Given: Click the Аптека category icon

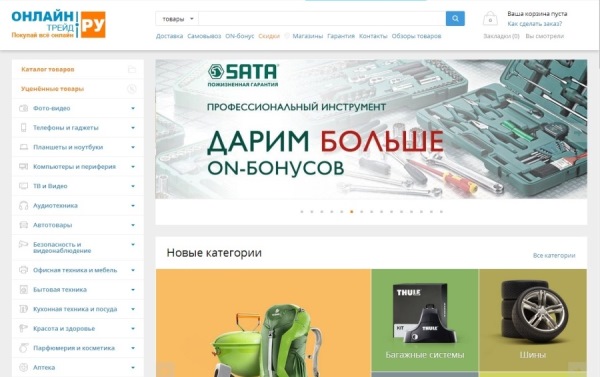Looking at the screenshot, I should pyautogui.click(x=23, y=367).
